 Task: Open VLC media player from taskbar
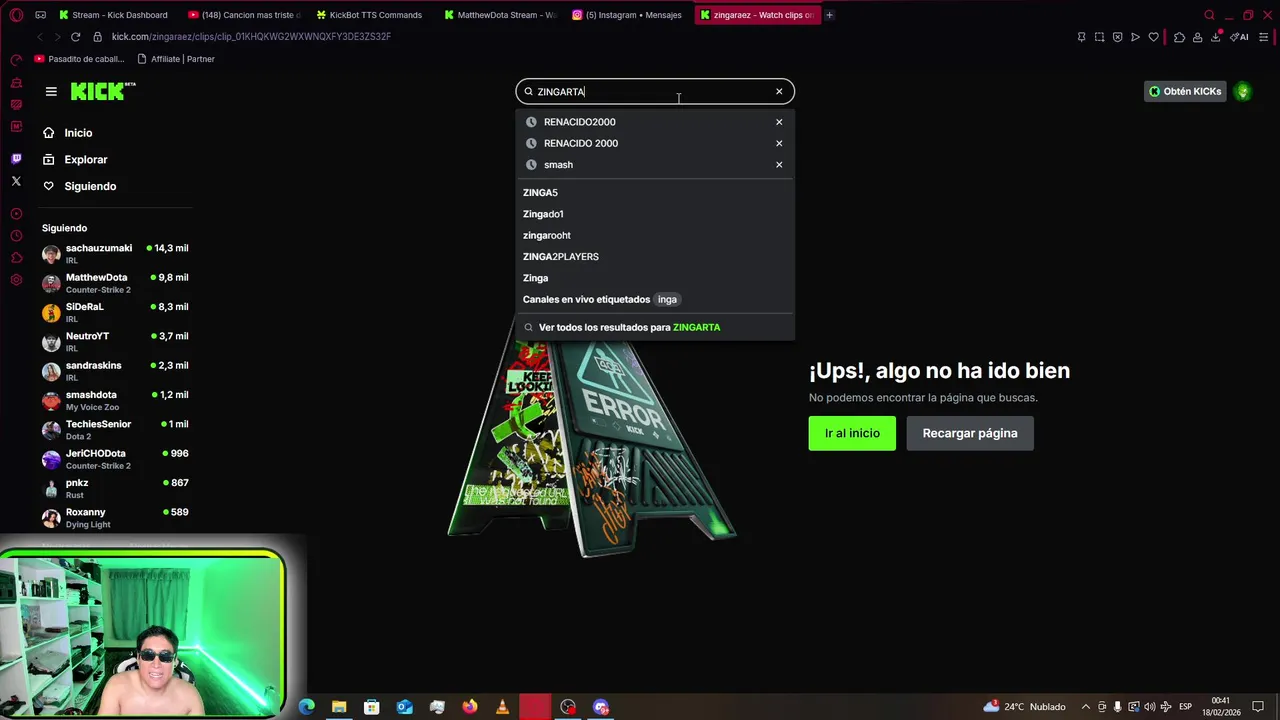502,707
